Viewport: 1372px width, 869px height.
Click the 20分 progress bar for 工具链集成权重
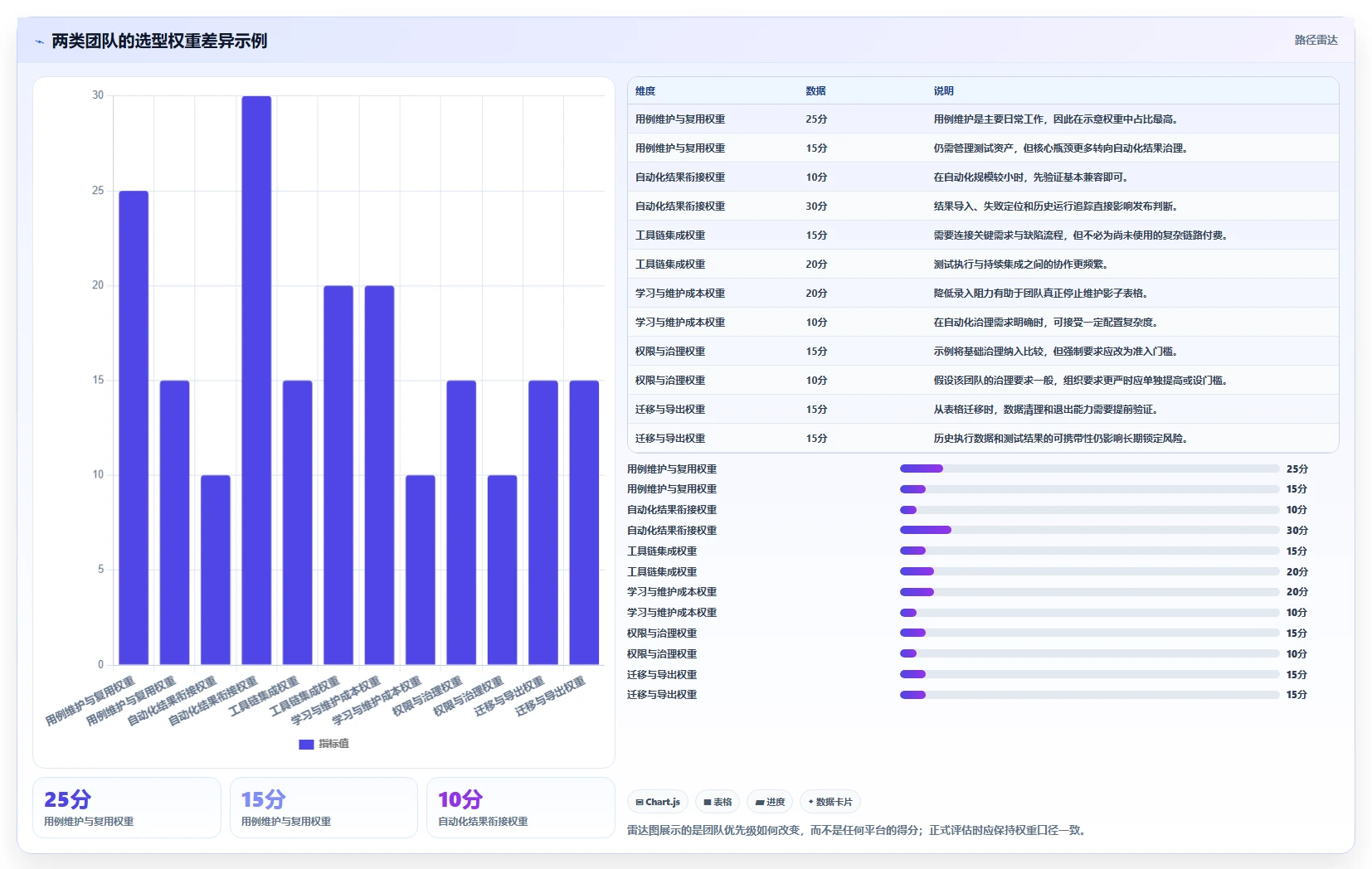(1089, 571)
